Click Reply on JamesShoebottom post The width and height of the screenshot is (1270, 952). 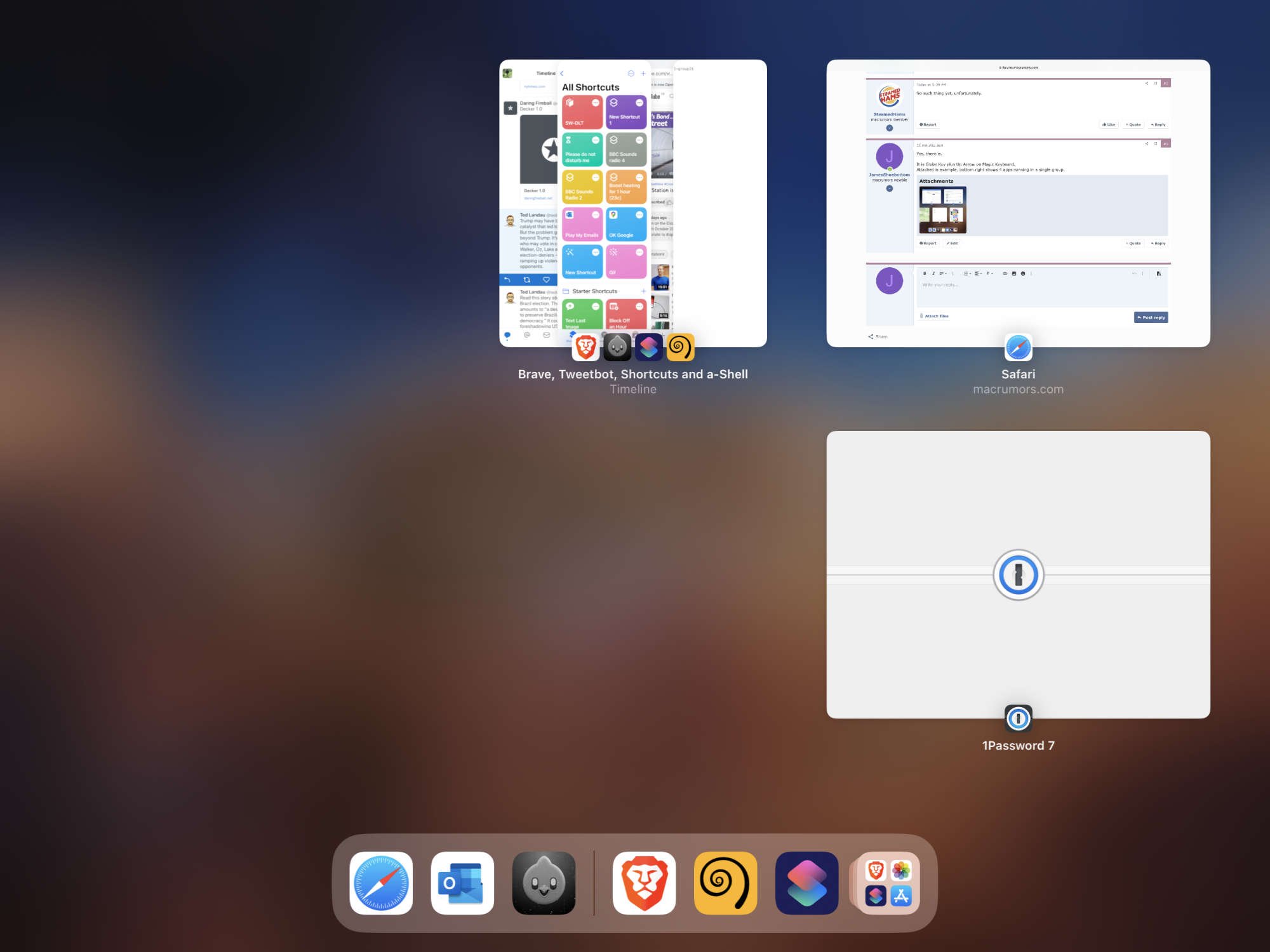coord(1158,244)
